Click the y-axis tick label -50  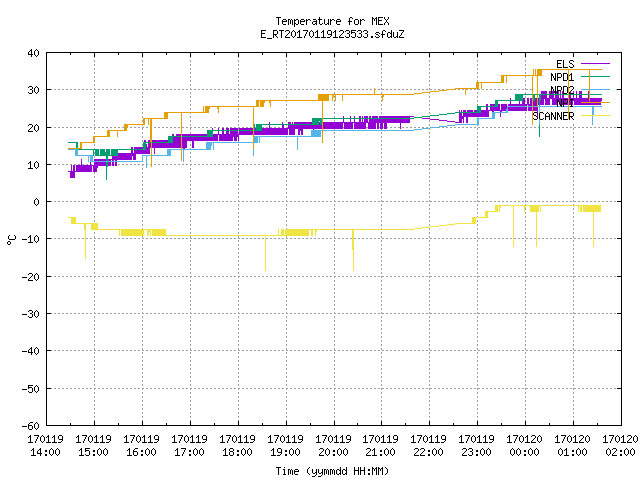click(x=31, y=389)
